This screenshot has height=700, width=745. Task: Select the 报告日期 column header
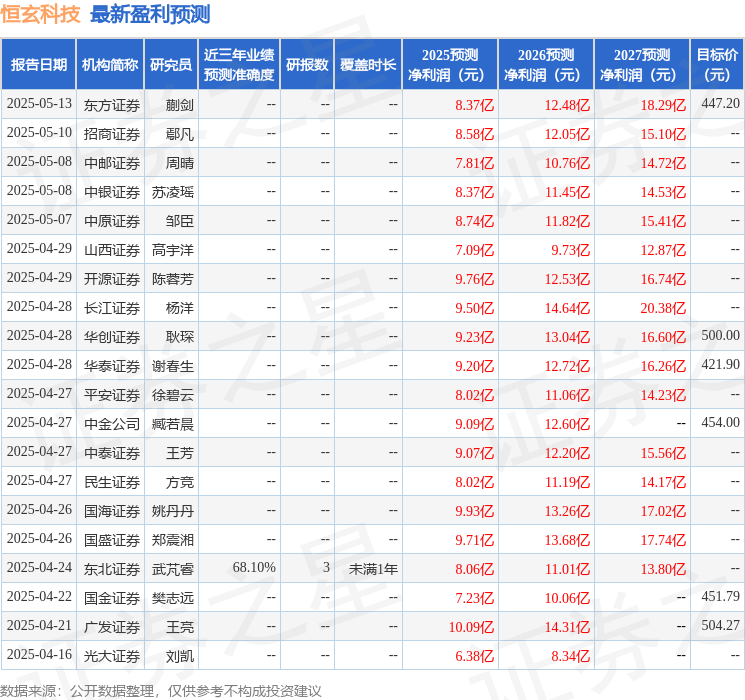[x=38, y=65]
